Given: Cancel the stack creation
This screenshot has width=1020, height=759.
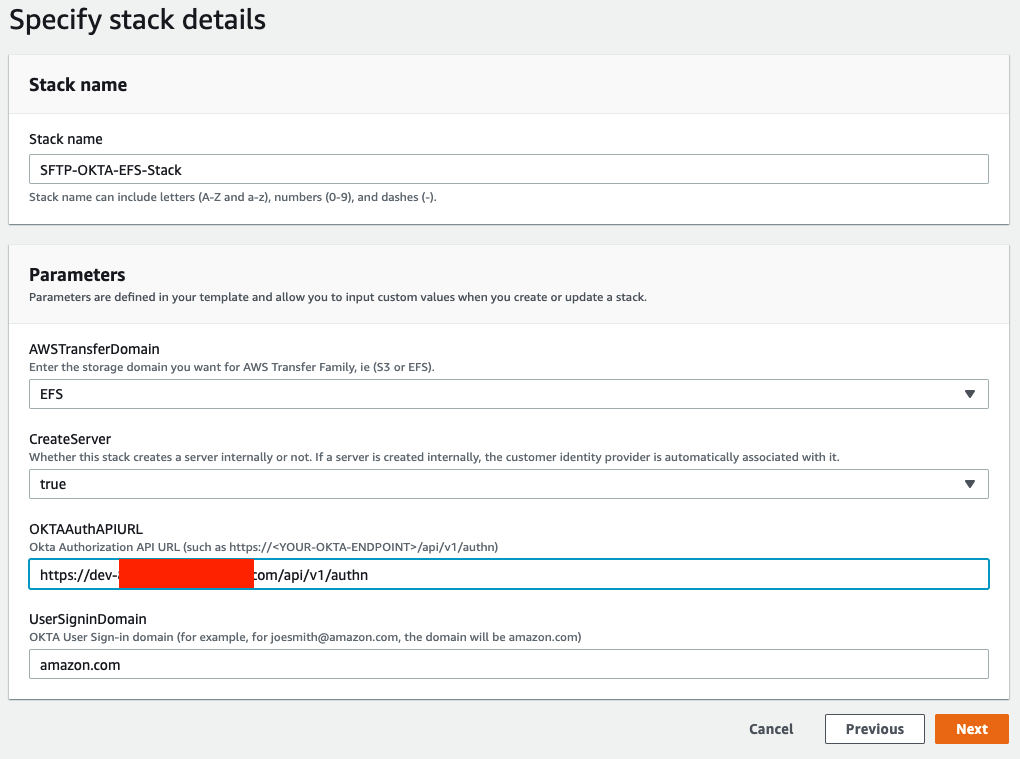Looking at the screenshot, I should pyautogui.click(x=770, y=729).
